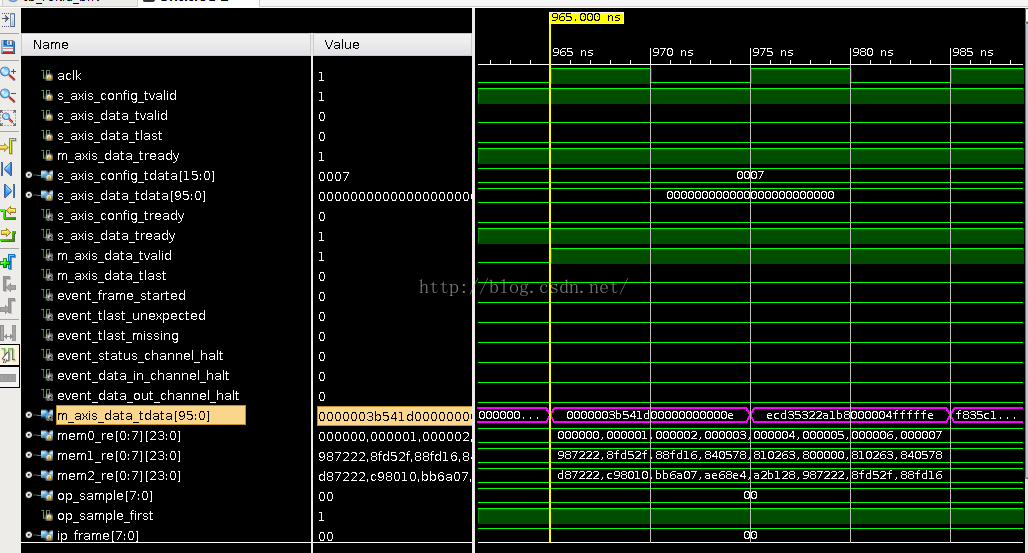Expand the mem1_re[0:7][23:0] array
The height and width of the screenshot is (553, 1028).
point(29,455)
